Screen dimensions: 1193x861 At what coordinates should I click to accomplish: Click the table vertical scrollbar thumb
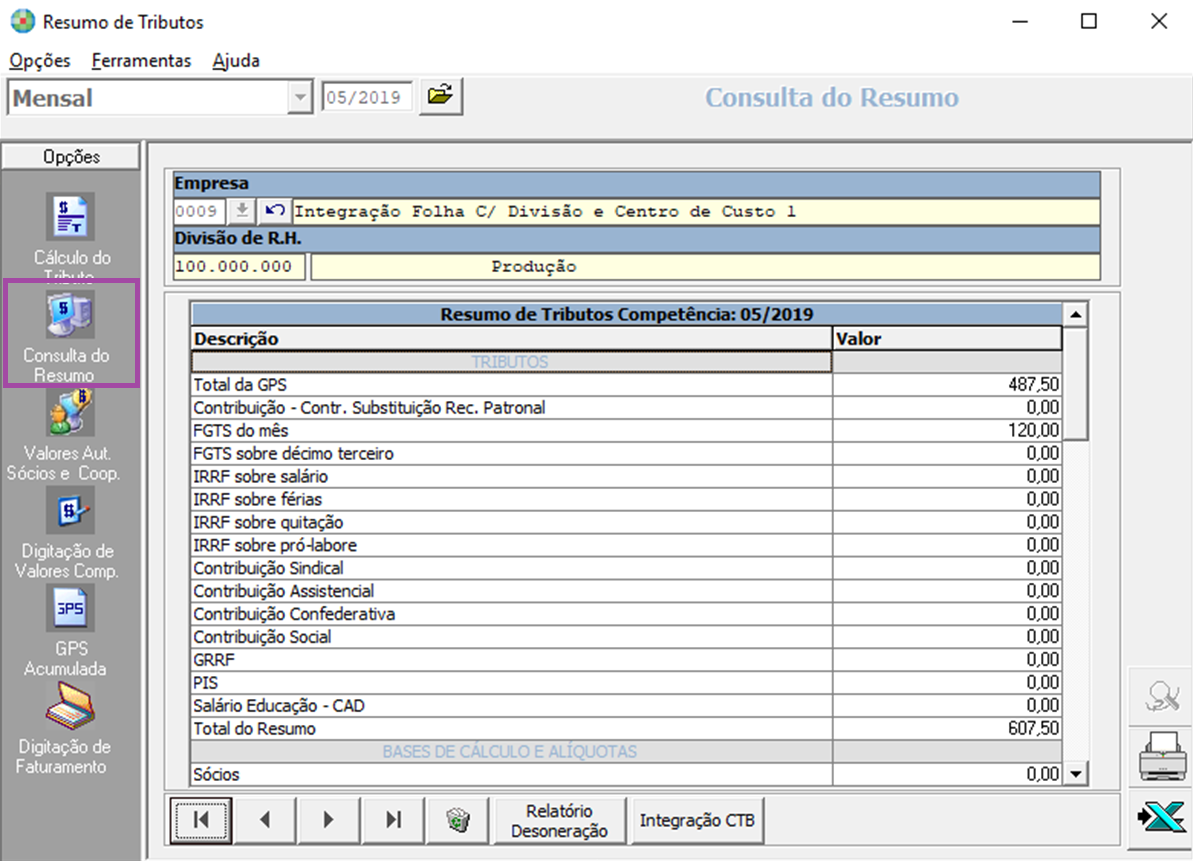[1076, 383]
